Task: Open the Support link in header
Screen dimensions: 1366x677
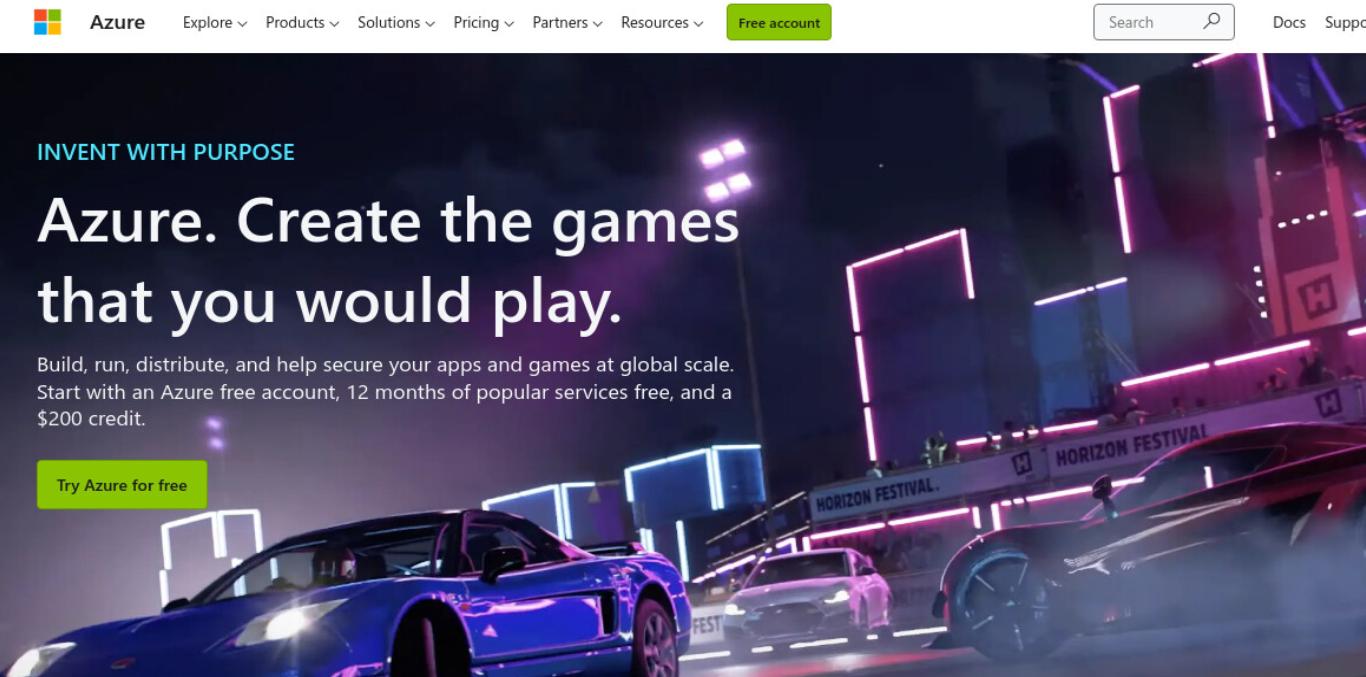Action: pos(1345,22)
